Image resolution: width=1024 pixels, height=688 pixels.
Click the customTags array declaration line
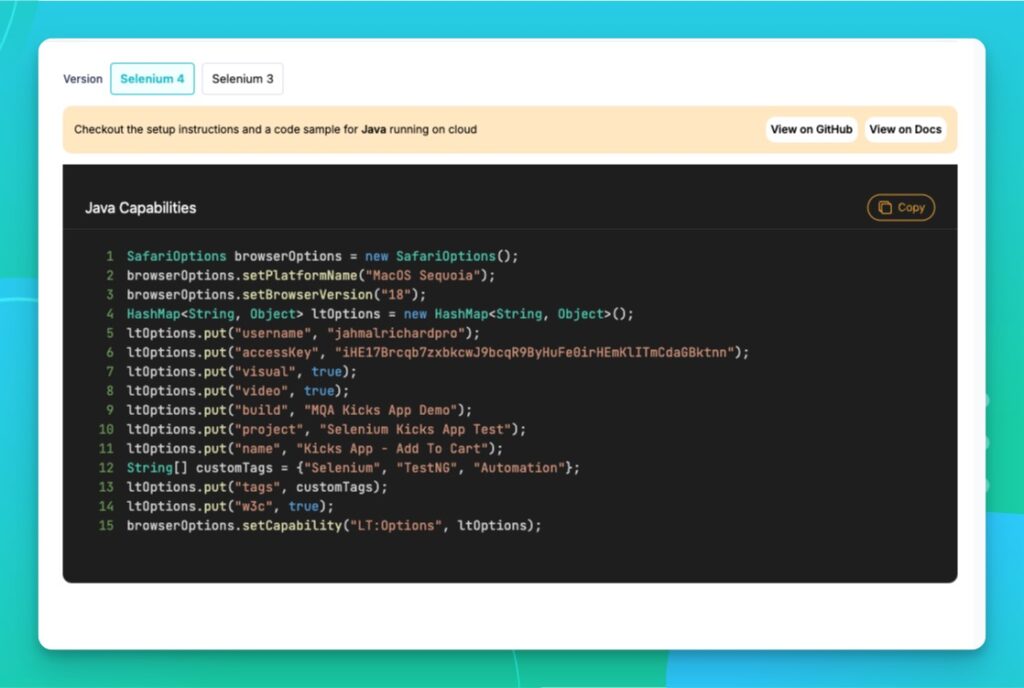click(353, 468)
